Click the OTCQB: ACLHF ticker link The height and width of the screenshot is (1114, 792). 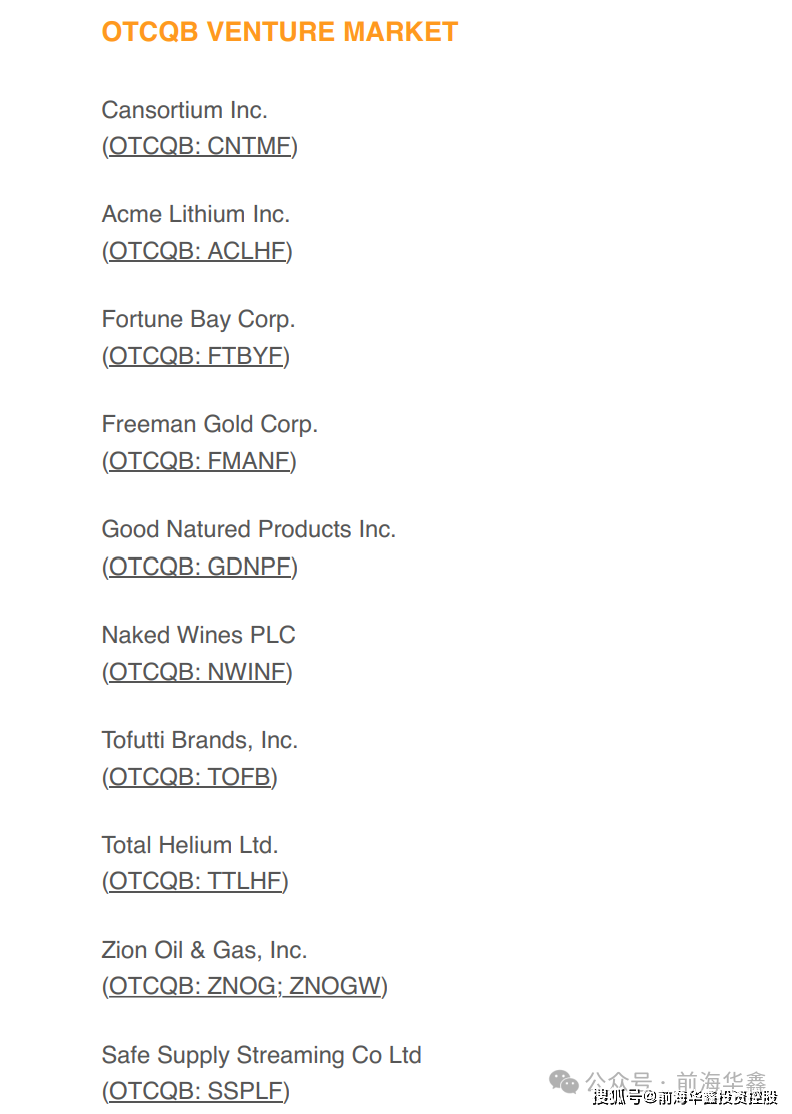pos(197,251)
